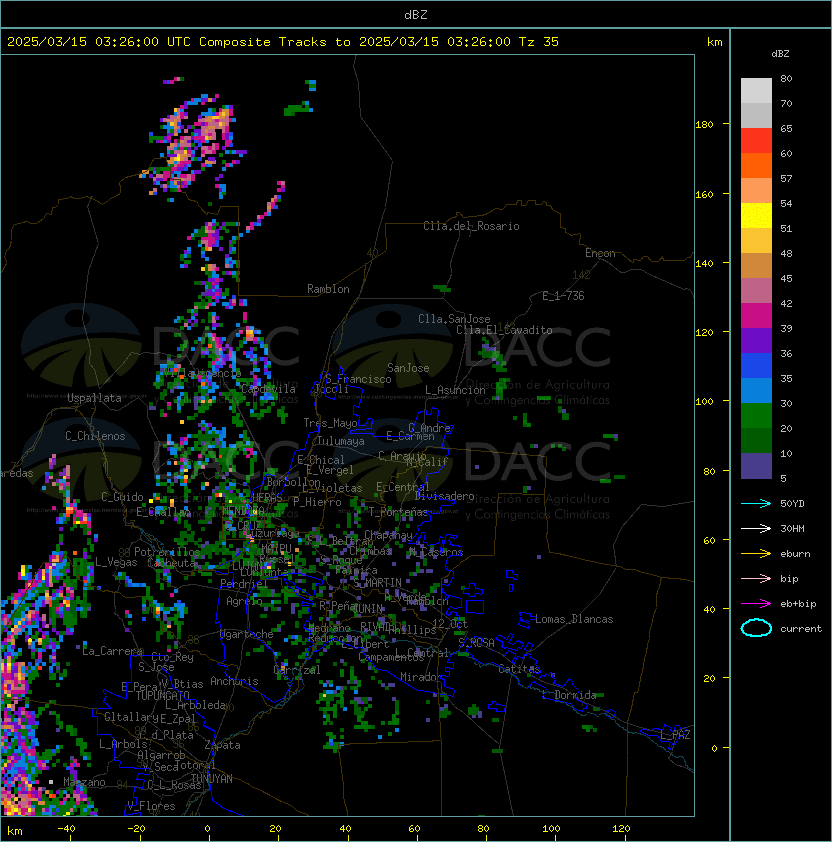Click the -40 km horizontal axis tick
This screenshot has height=842, width=832.
pos(67,829)
